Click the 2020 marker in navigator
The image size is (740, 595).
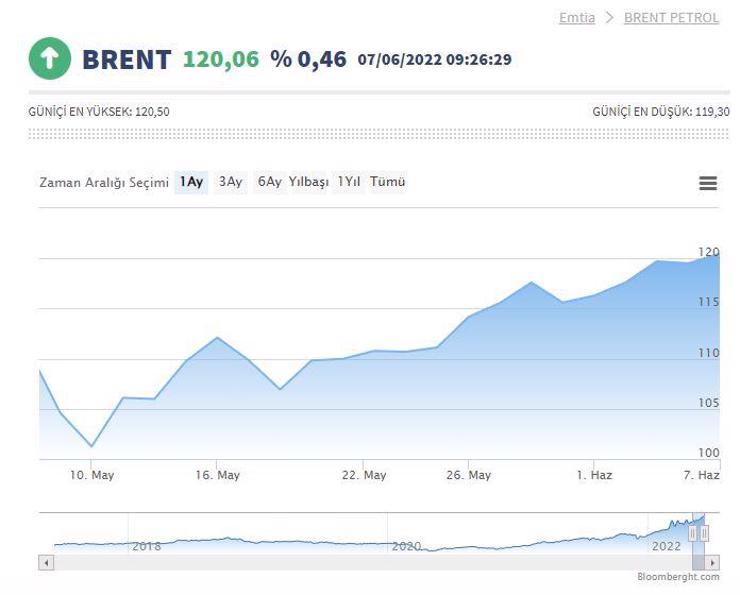(406, 546)
